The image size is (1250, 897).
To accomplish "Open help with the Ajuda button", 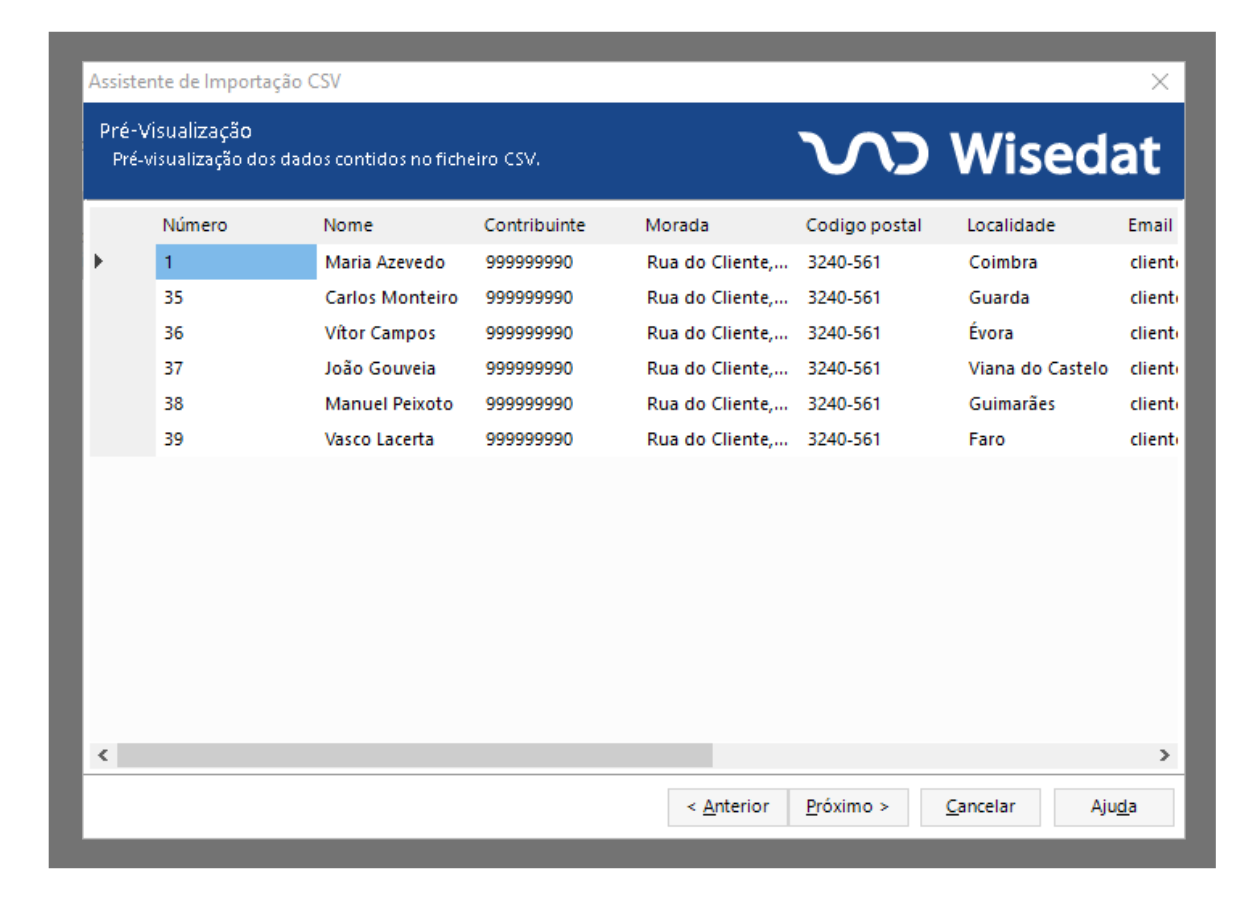I will tap(1113, 807).
